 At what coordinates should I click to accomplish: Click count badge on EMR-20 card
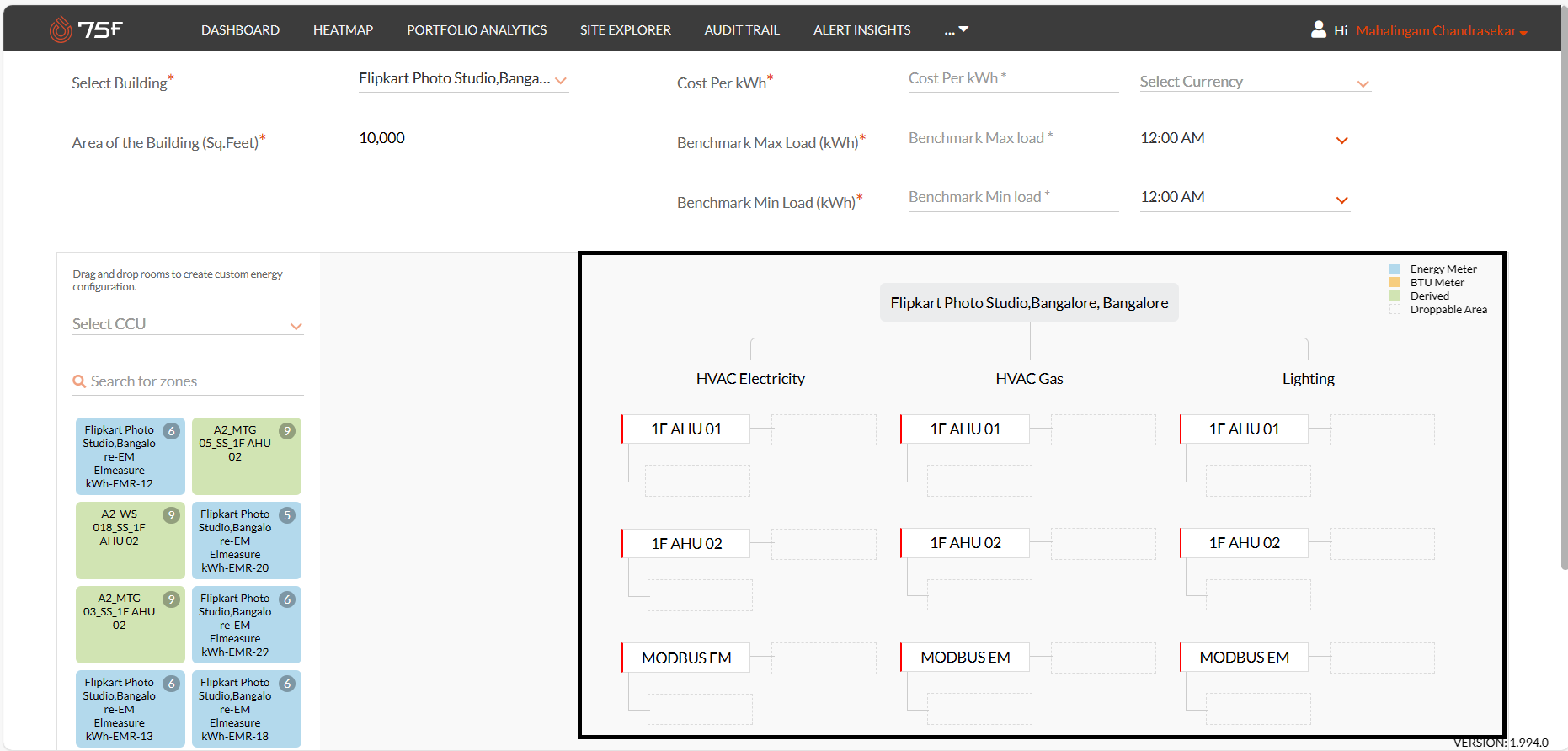click(x=287, y=515)
